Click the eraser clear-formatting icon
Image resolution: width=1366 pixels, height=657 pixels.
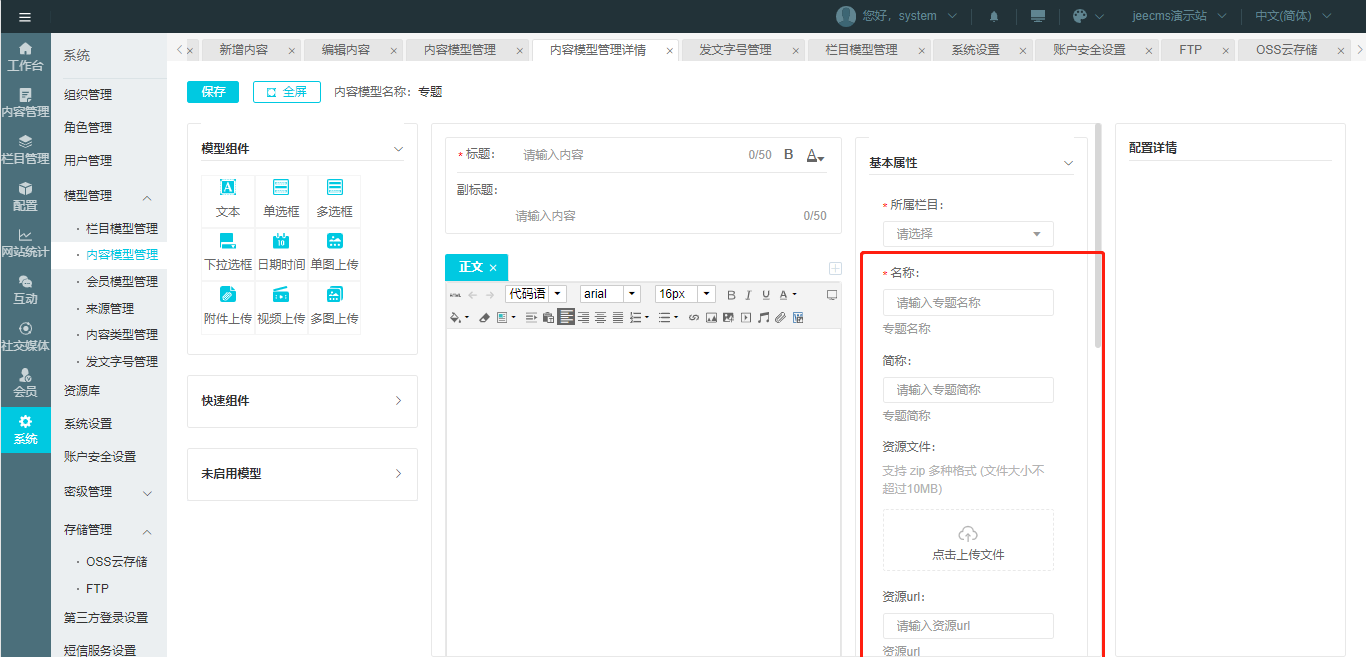tap(485, 318)
